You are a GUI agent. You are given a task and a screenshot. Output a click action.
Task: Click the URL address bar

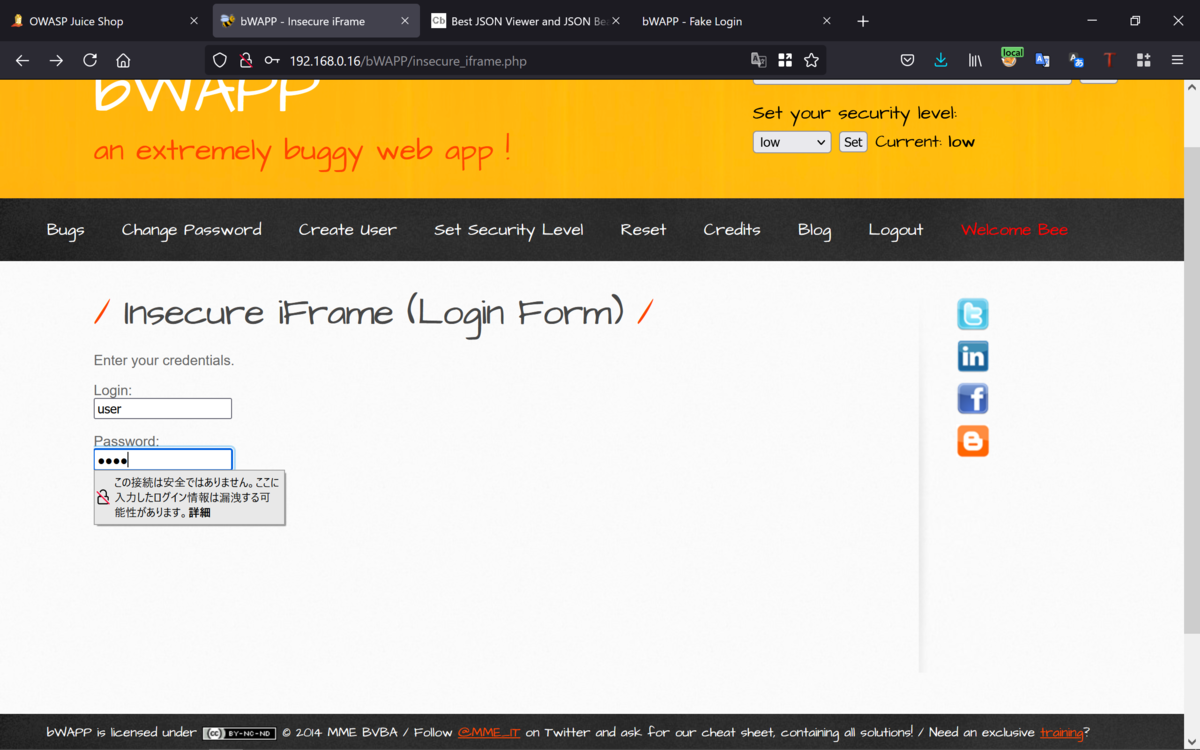coord(515,61)
